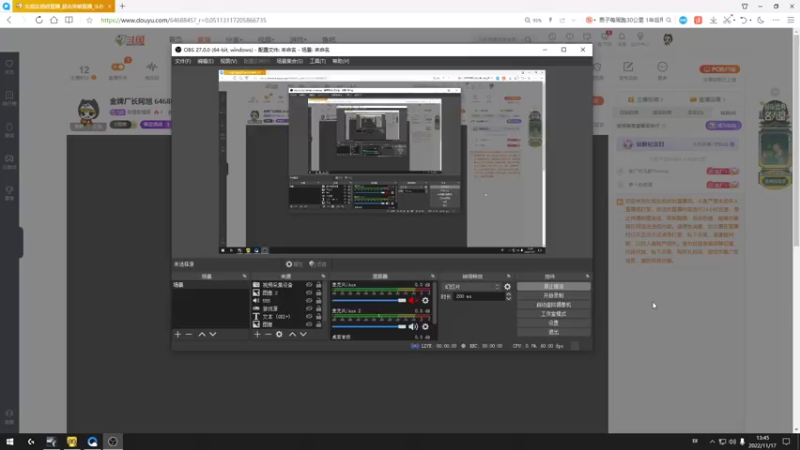Enable 工作室模式 studio mode

click(554, 314)
